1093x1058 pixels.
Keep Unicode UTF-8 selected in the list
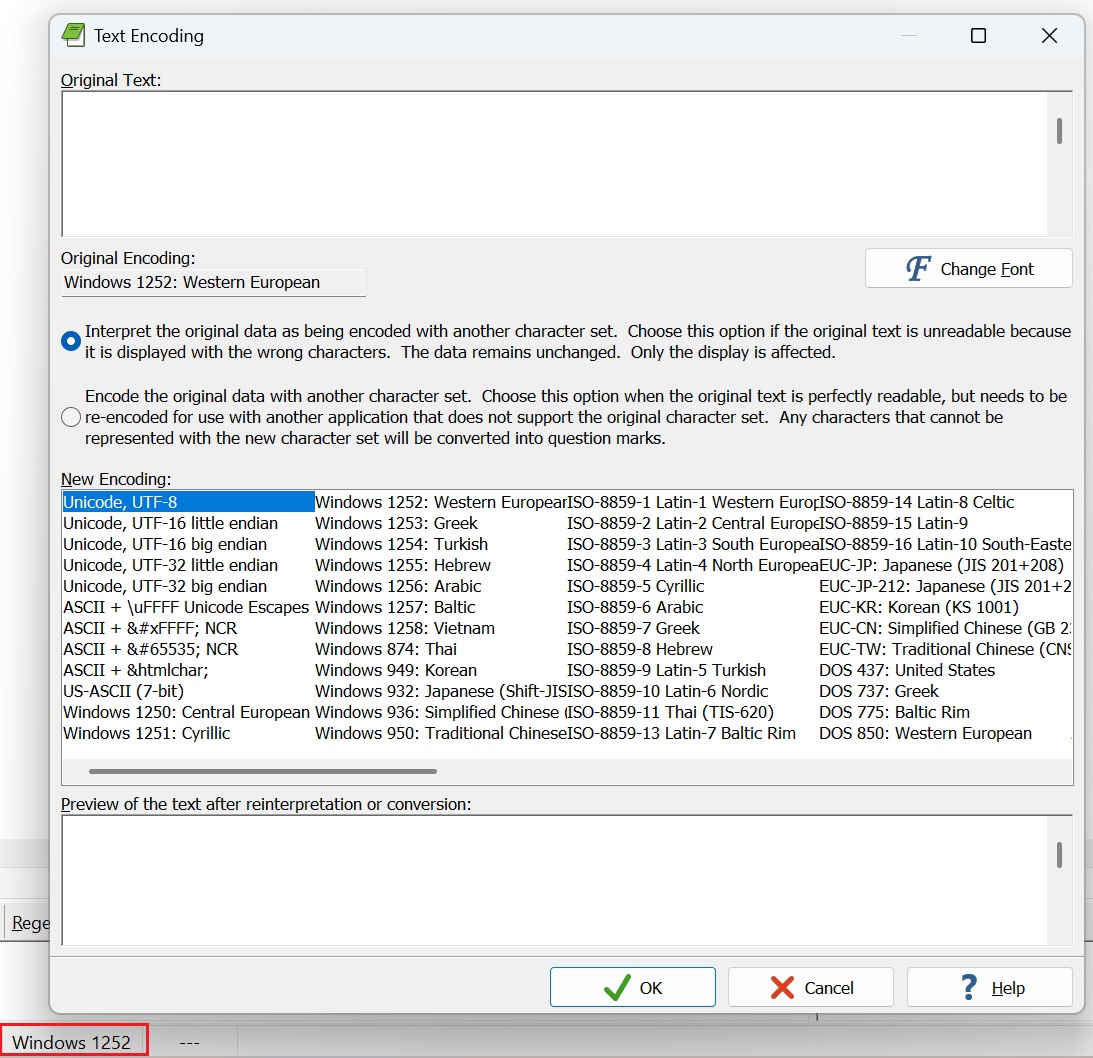point(130,501)
